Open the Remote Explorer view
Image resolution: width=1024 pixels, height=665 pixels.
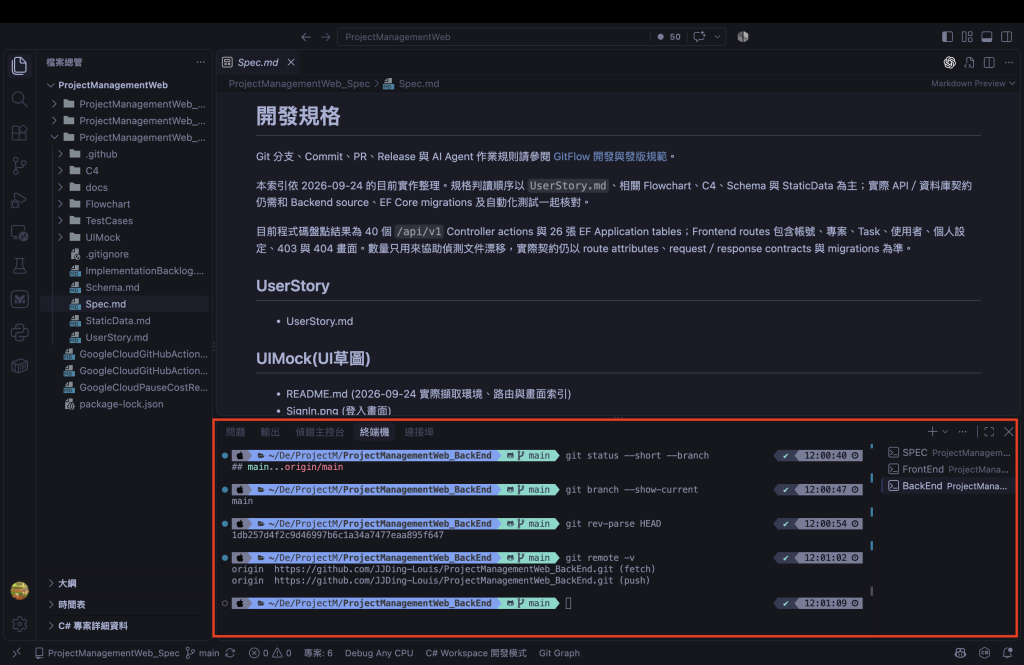click(20, 233)
